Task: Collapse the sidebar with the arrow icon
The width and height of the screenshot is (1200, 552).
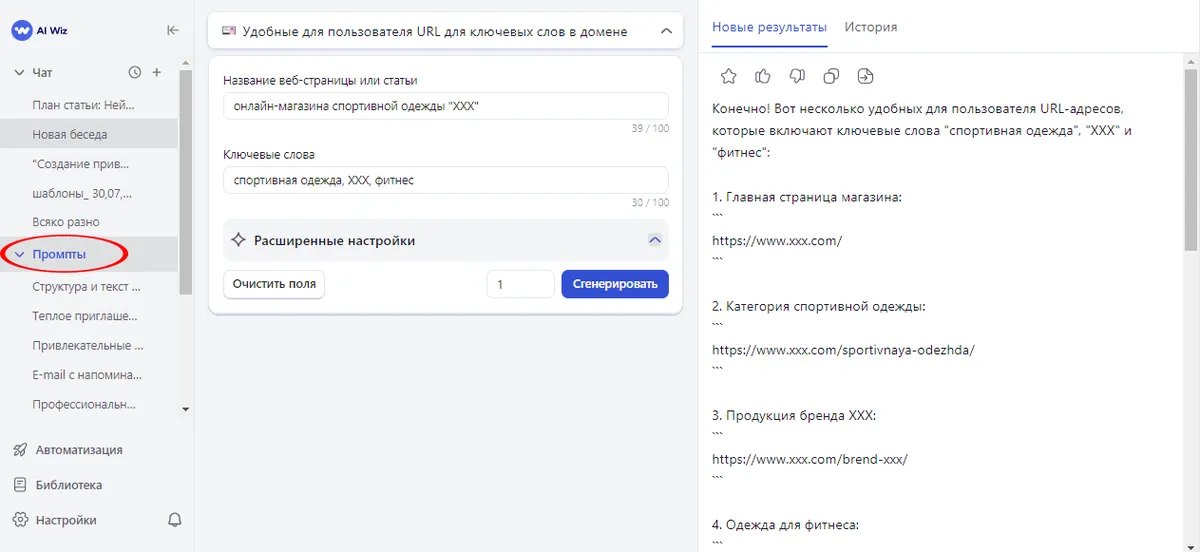Action: 173,30
